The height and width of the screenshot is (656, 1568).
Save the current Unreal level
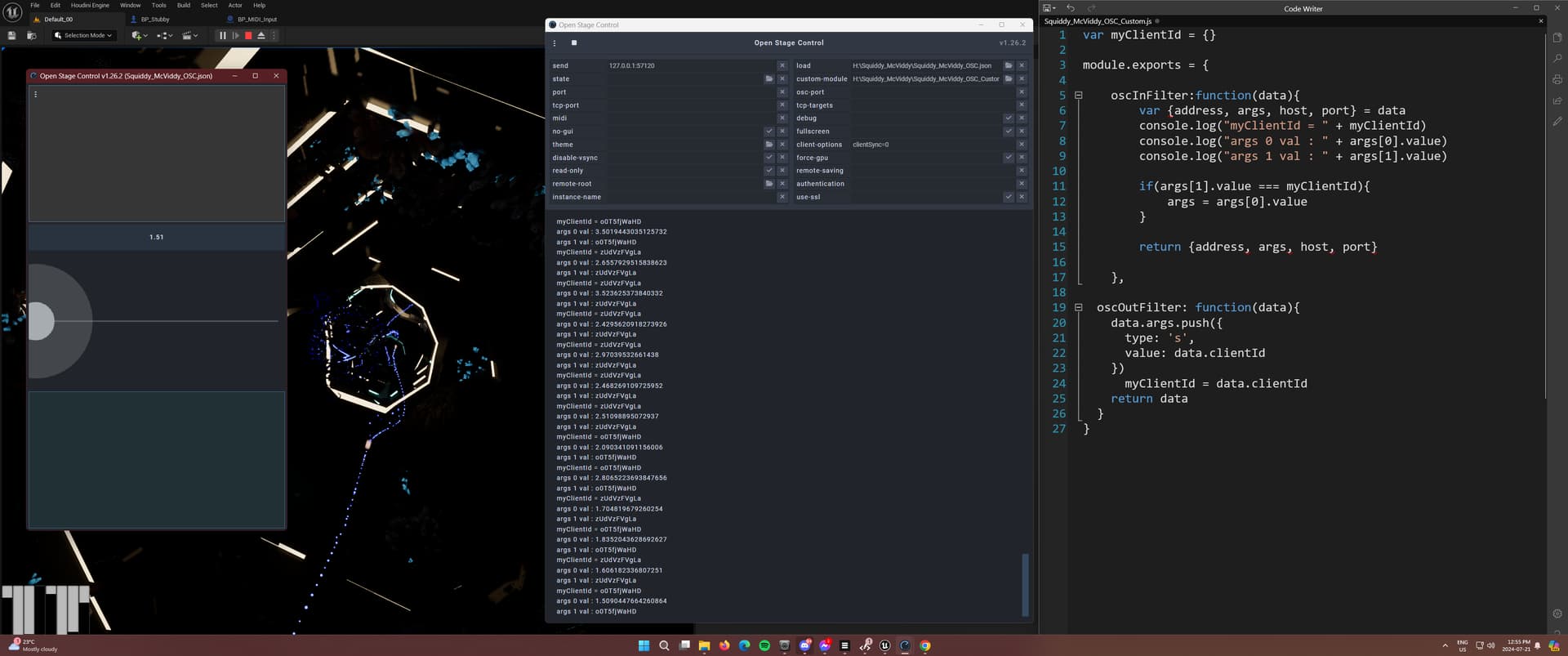coord(11,35)
